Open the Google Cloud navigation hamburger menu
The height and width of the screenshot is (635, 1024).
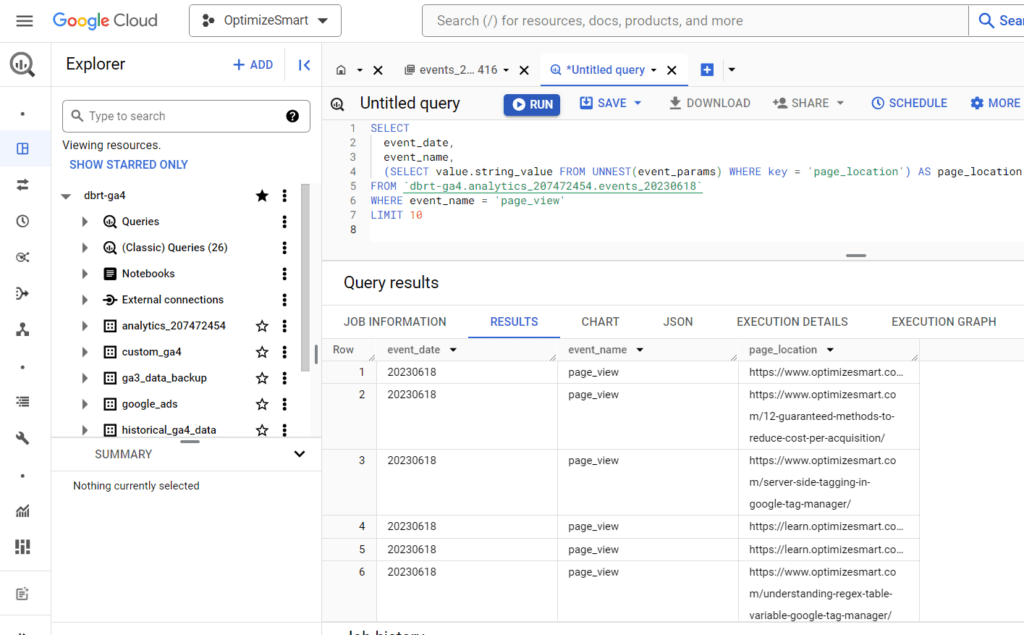24,20
